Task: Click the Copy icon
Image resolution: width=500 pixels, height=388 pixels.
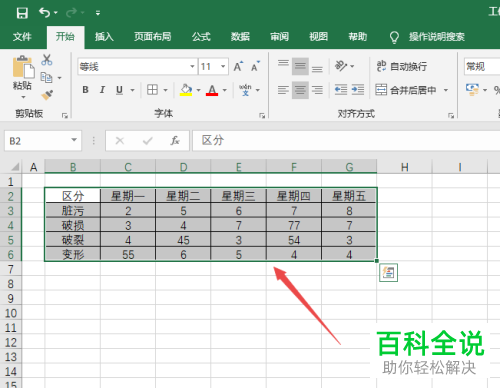Action: coord(46,78)
